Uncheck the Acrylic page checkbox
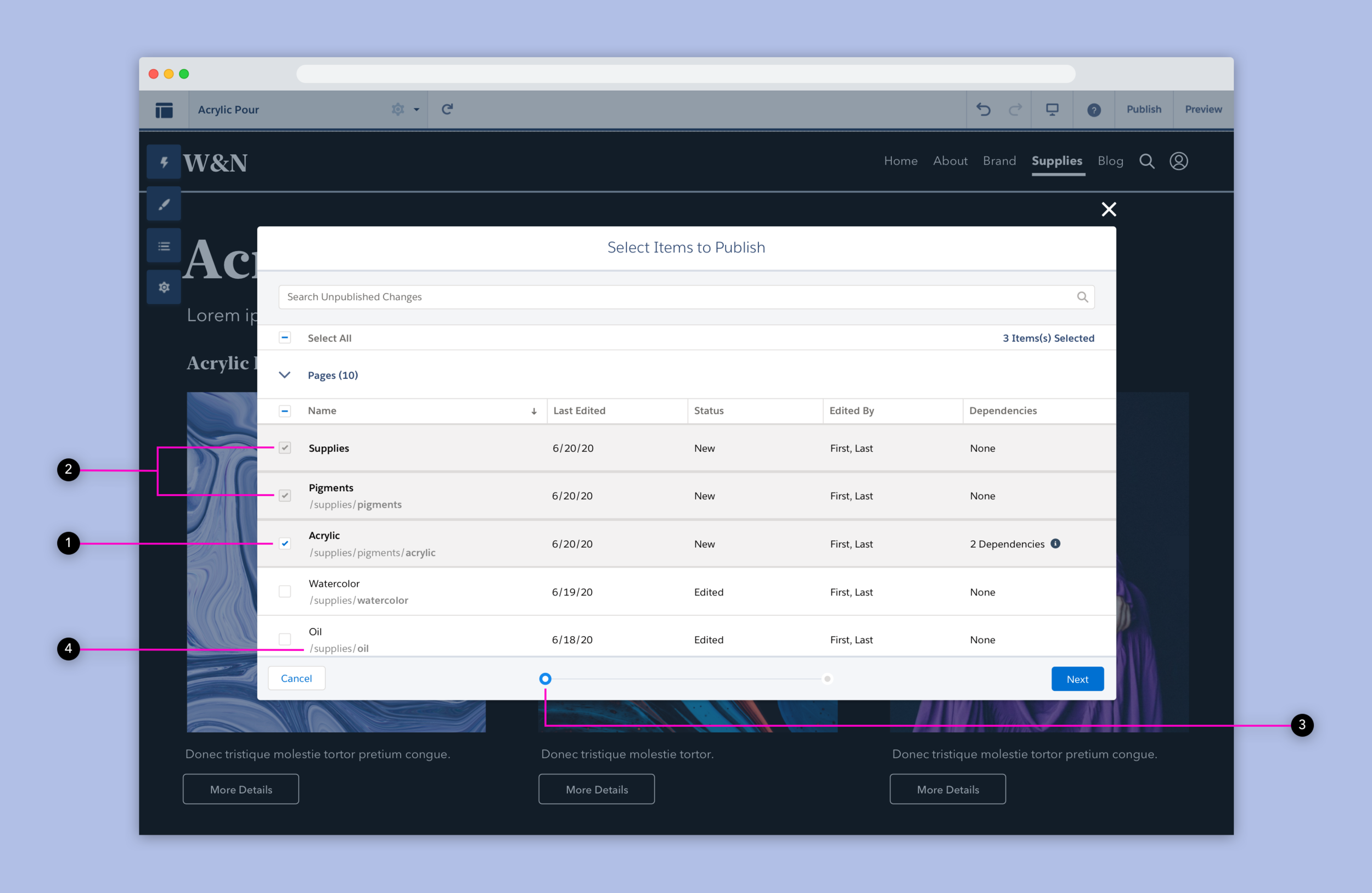1372x893 pixels. tap(285, 543)
